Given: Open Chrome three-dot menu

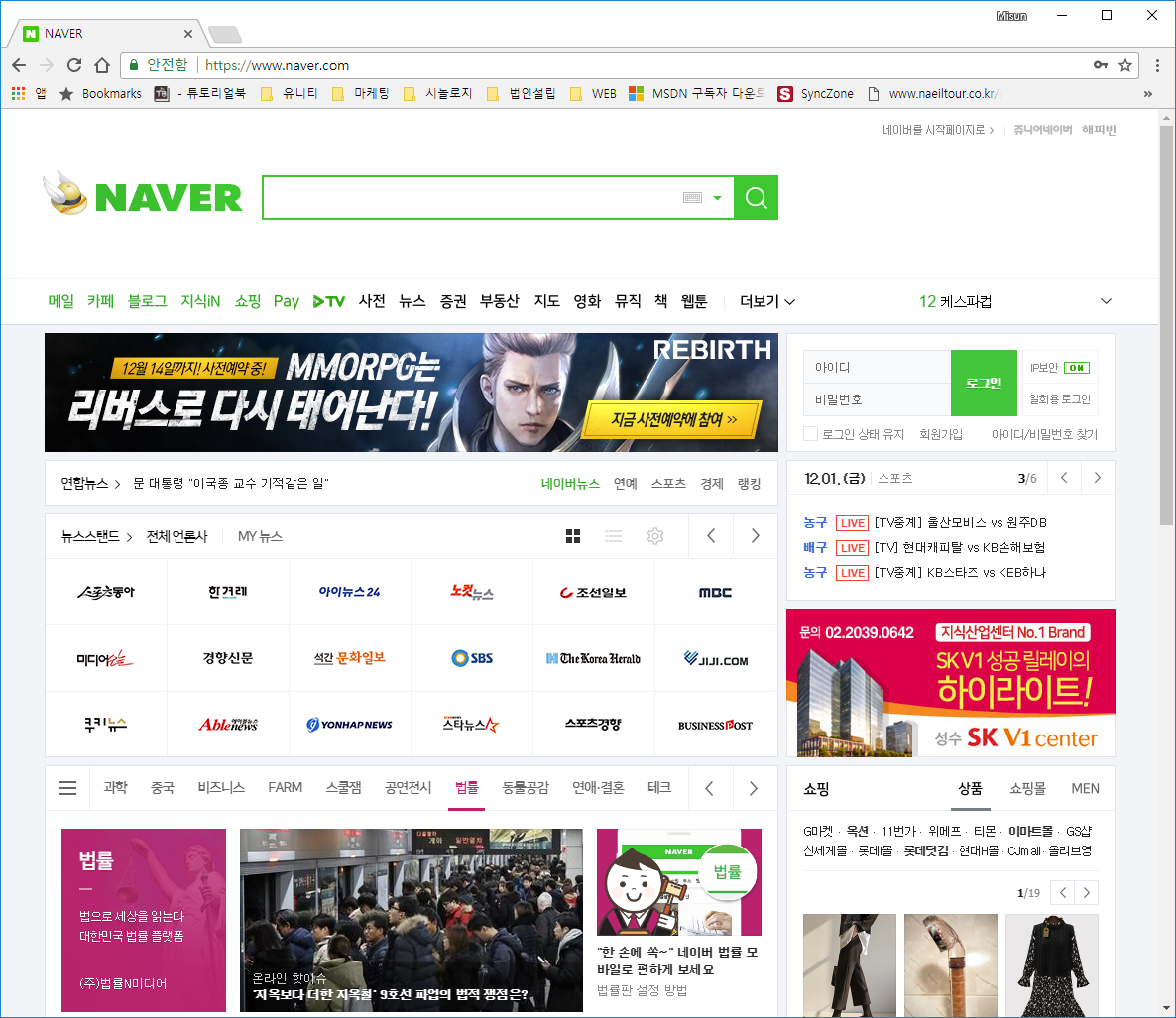Looking at the screenshot, I should (x=1157, y=66).
